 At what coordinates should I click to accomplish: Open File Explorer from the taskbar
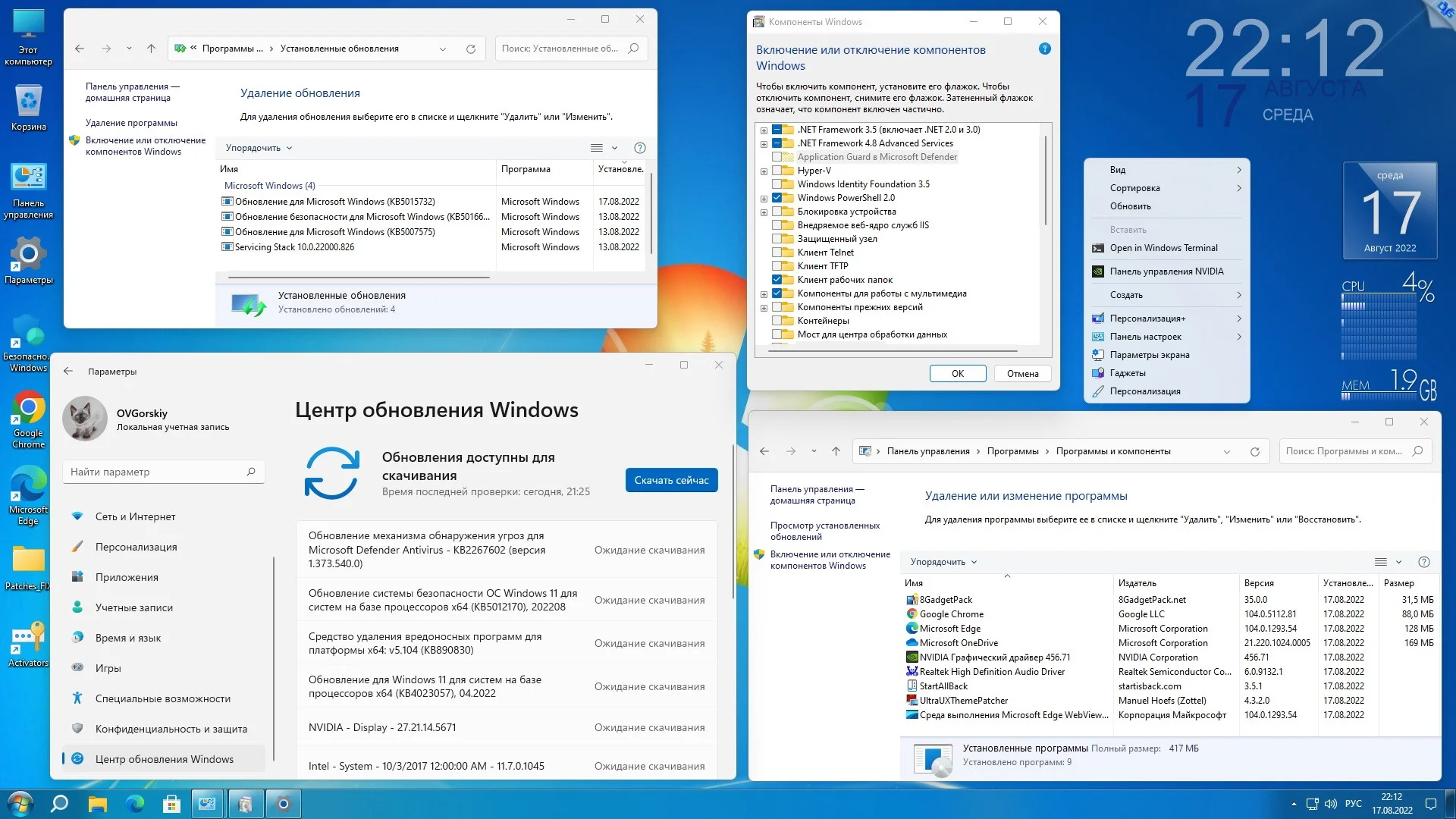pos(97,804)
